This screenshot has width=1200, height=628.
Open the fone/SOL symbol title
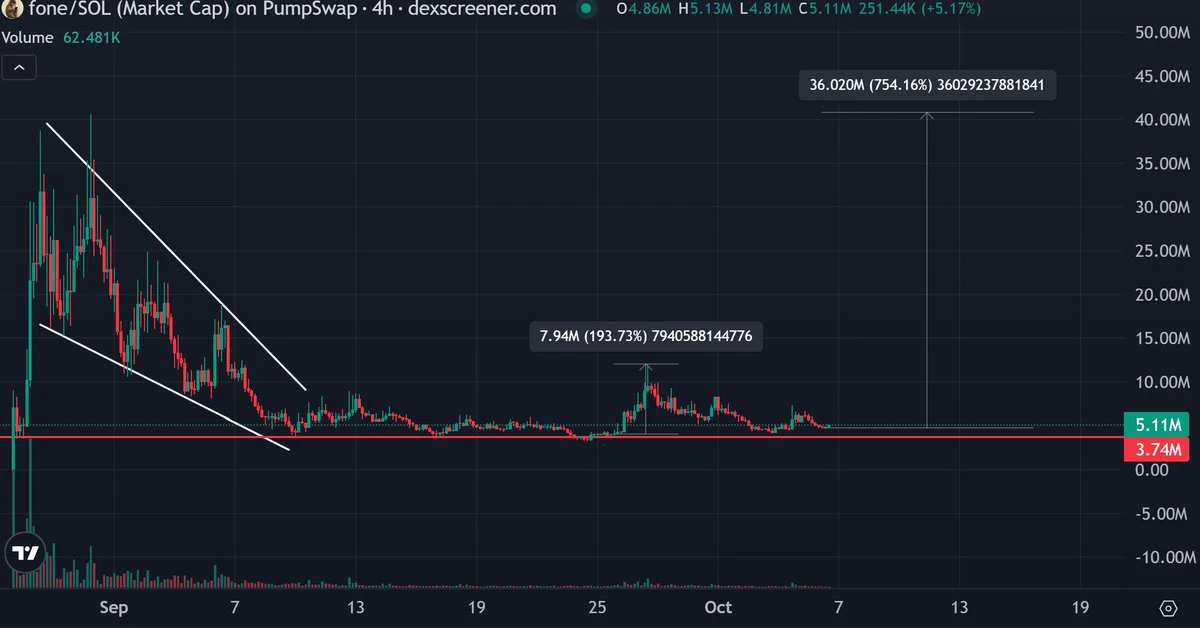[x=293, y=9]
